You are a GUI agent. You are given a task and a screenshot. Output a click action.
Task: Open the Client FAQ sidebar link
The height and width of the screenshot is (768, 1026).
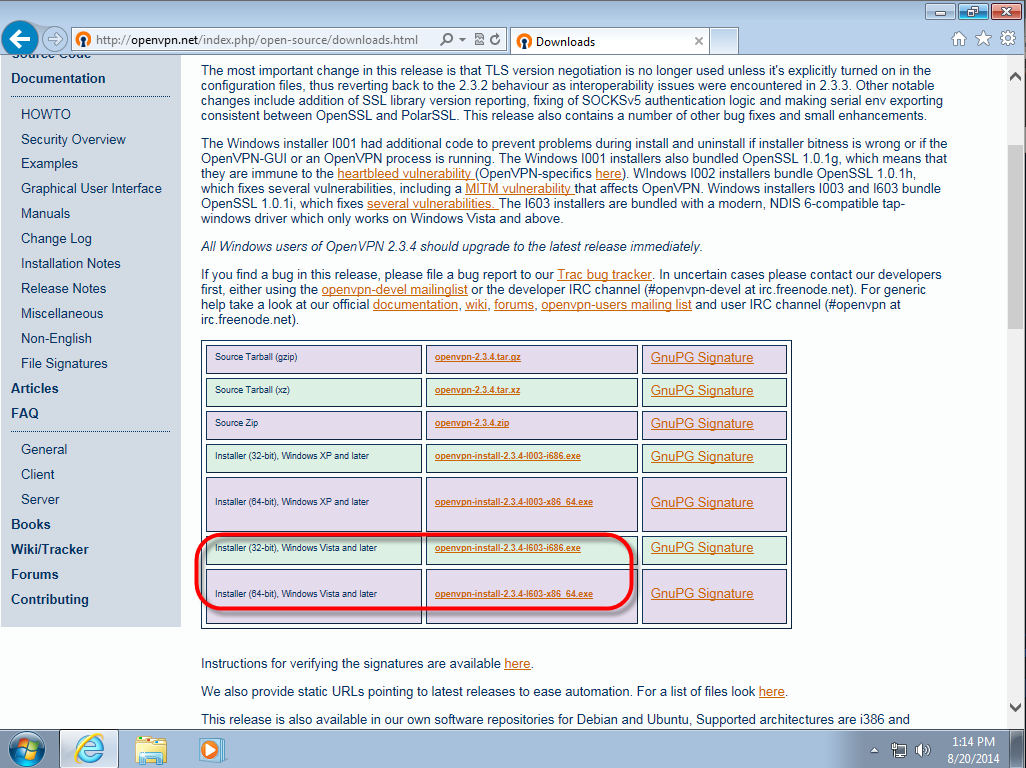click(x=37, y=474)
